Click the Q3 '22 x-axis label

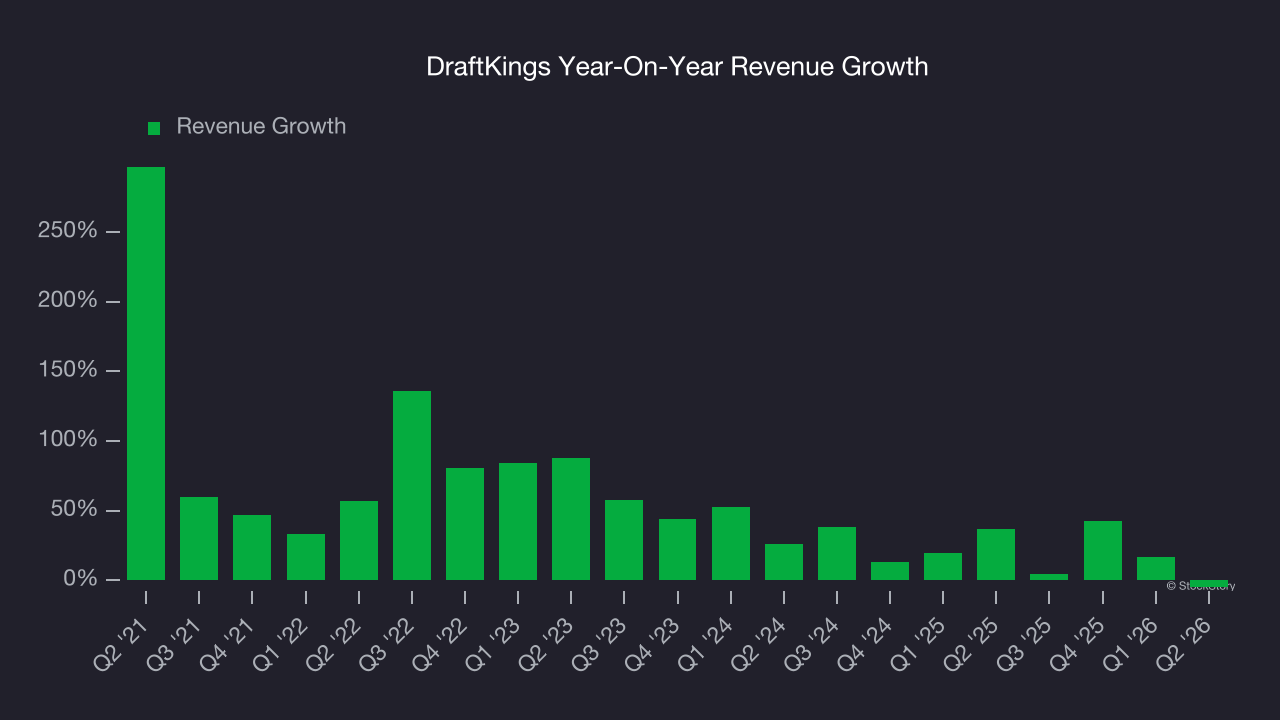point(388,645)
